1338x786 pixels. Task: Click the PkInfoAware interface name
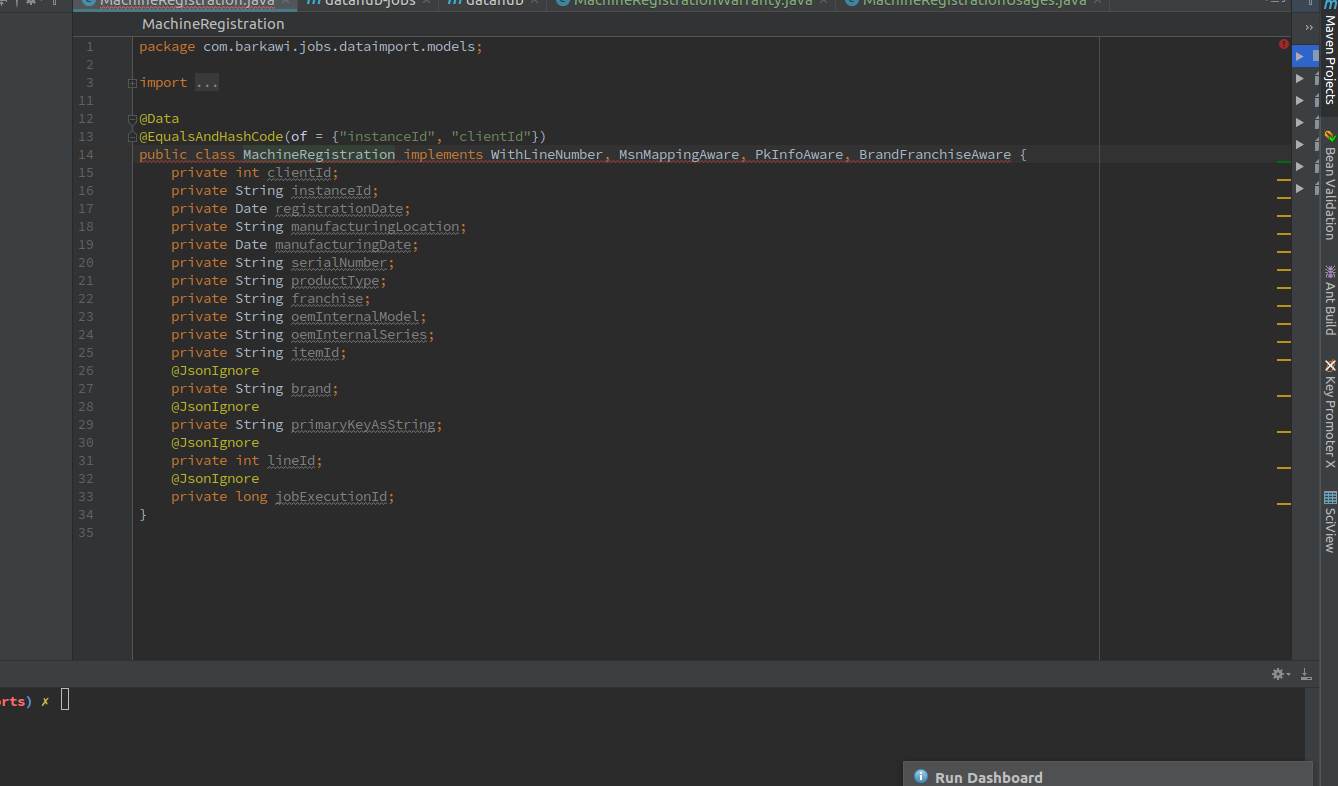point(799,155)
